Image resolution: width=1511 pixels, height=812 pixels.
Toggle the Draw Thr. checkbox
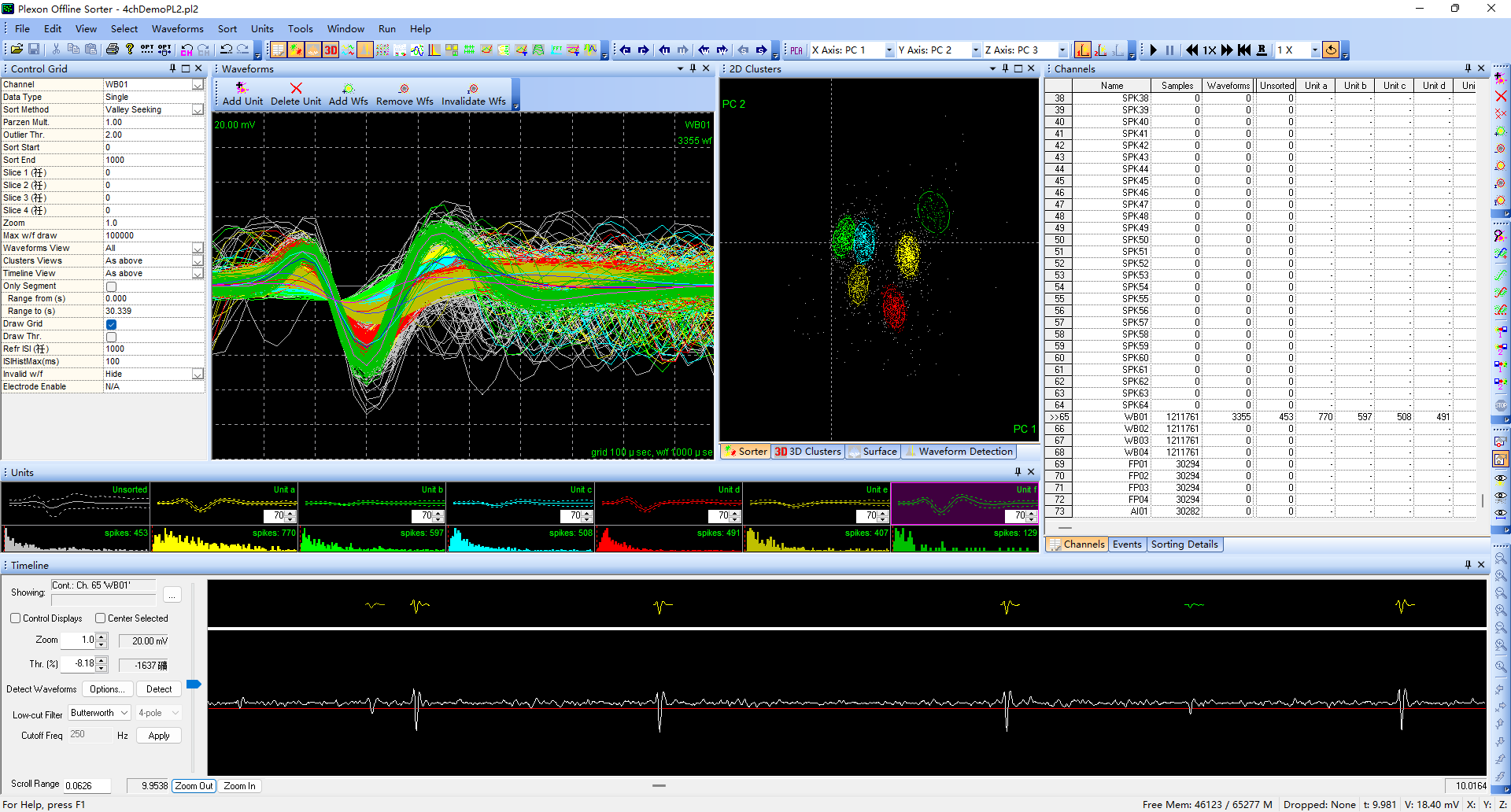(x=111, y=337)
